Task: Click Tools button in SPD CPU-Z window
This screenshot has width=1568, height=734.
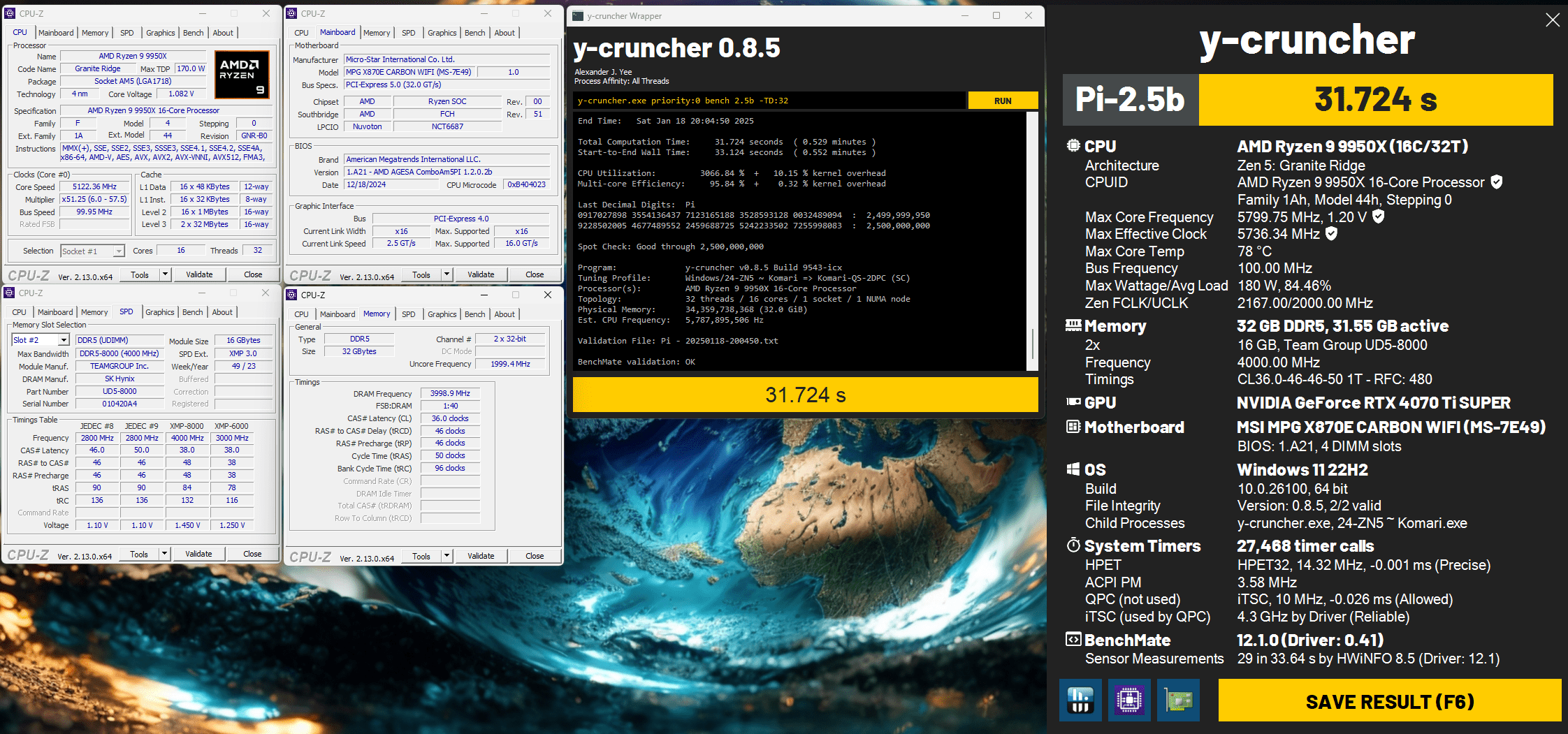Action: pos(139,554)
